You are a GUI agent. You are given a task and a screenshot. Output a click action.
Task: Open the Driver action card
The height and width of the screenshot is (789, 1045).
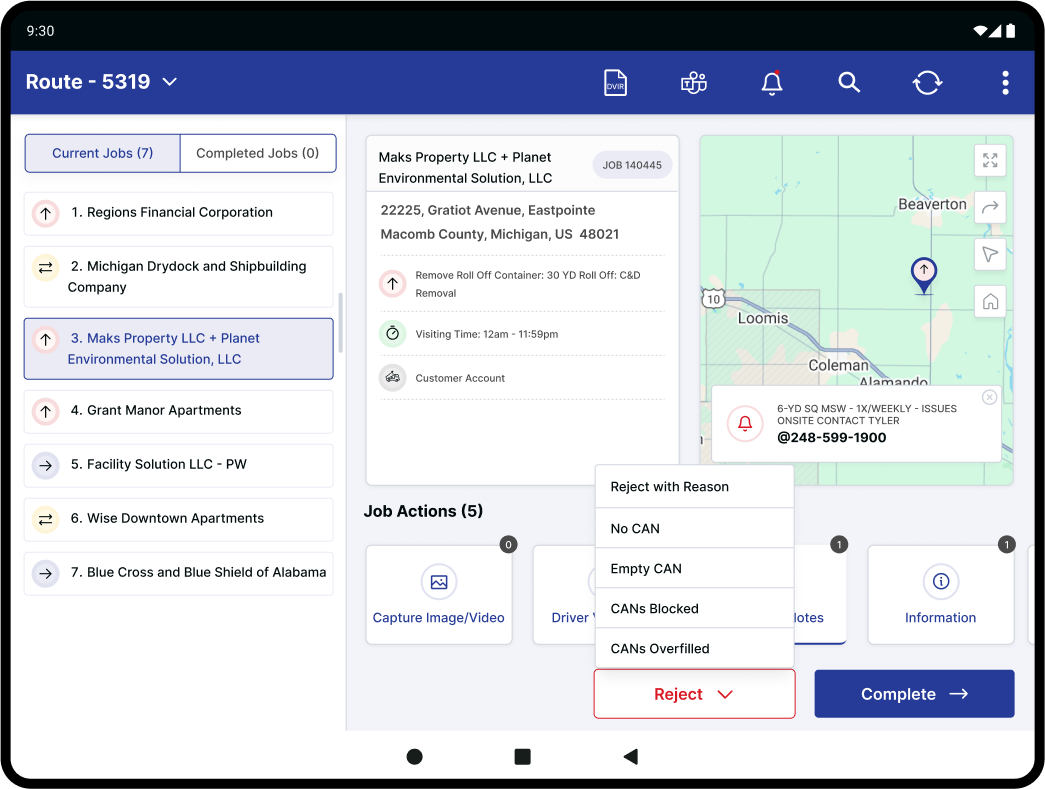564,594
